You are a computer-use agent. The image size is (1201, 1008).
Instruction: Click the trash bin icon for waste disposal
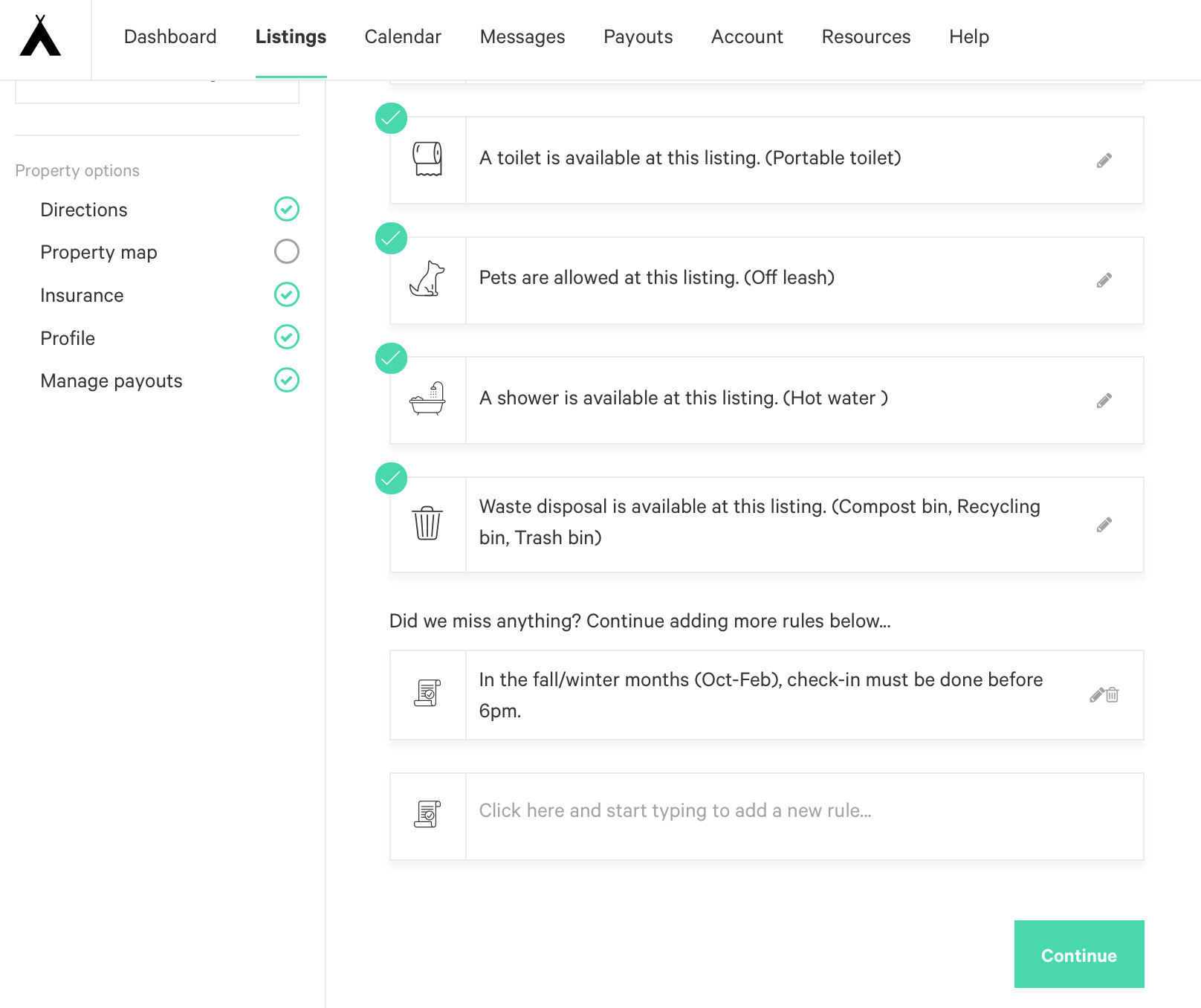427,523
